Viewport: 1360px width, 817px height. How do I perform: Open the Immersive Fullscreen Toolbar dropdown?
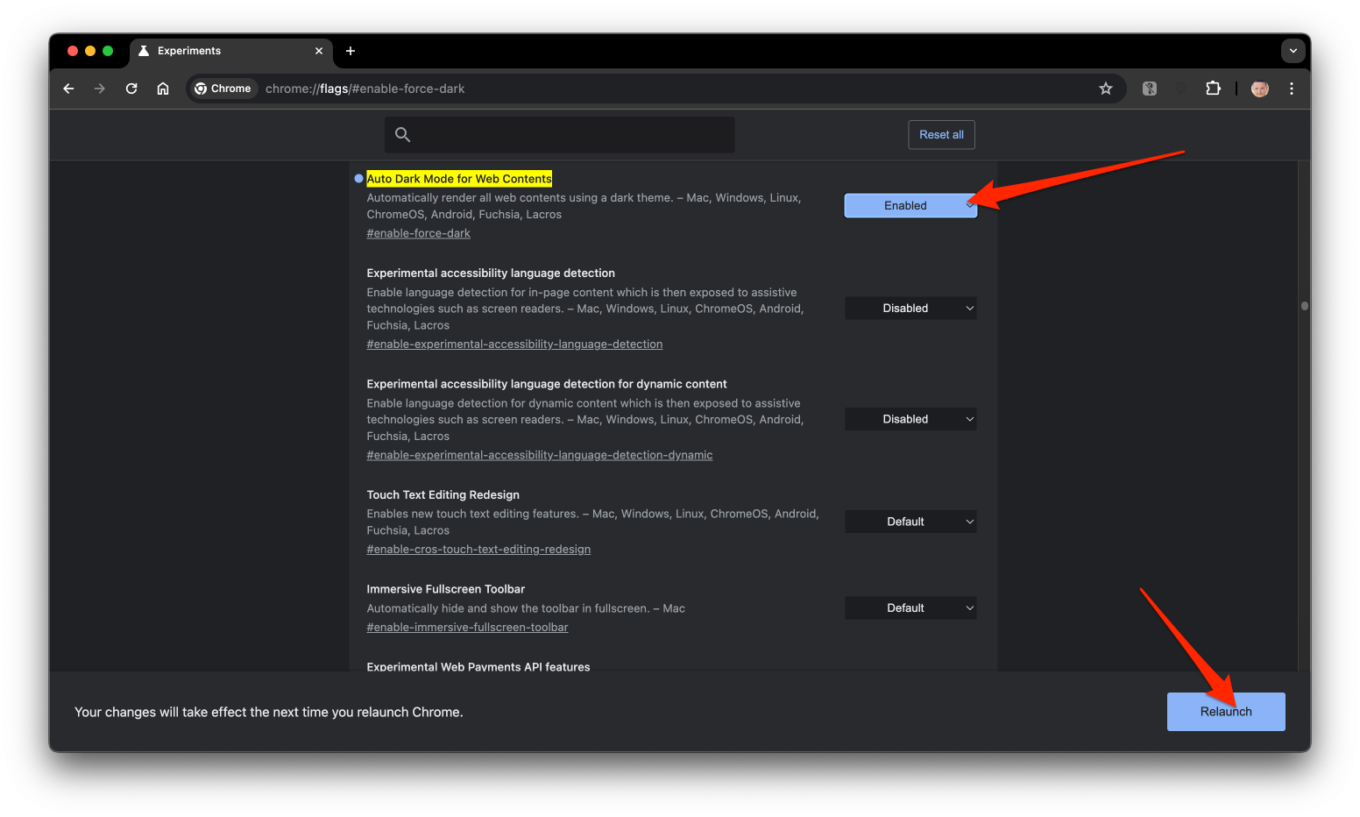coord(910,608)
